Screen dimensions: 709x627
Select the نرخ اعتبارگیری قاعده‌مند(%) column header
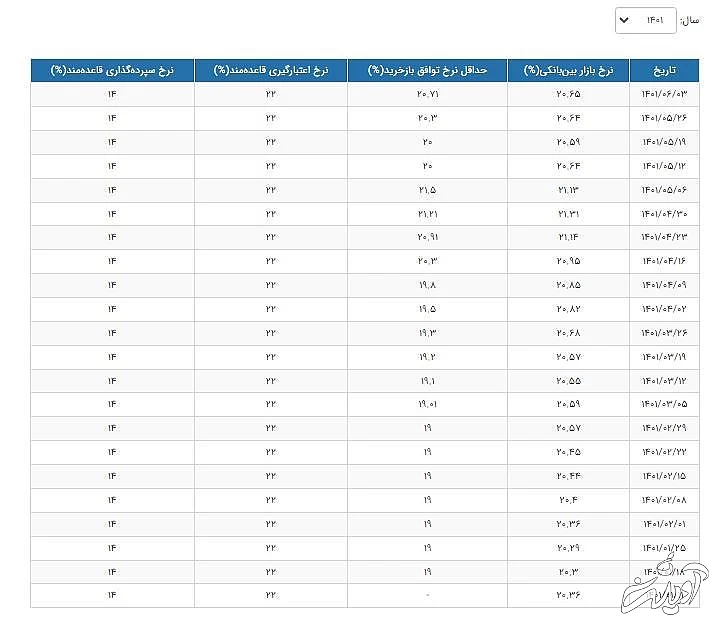[x=270, y=70]
